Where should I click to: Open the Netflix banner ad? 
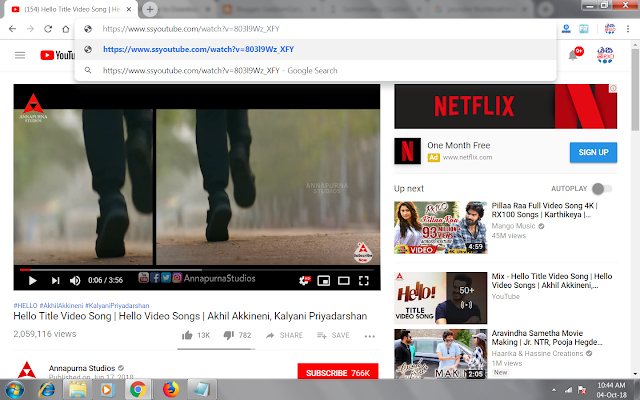point(505,107)
